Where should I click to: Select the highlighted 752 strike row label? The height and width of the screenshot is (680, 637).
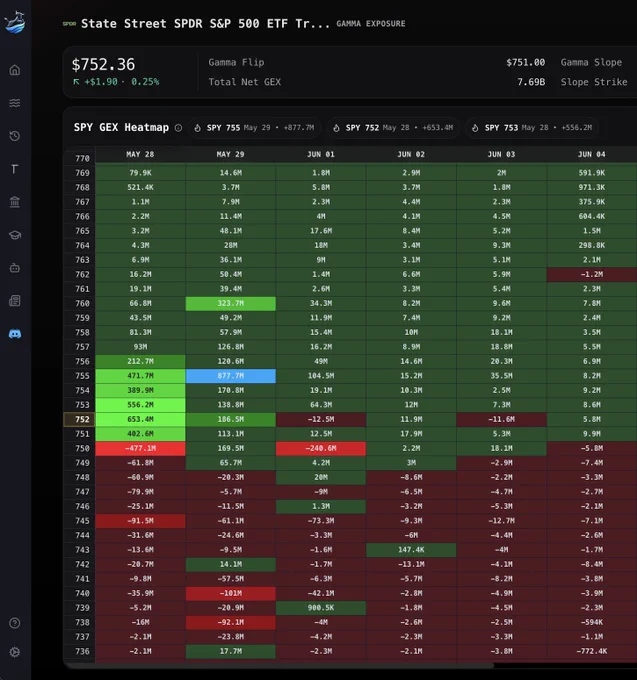(80, 419)
